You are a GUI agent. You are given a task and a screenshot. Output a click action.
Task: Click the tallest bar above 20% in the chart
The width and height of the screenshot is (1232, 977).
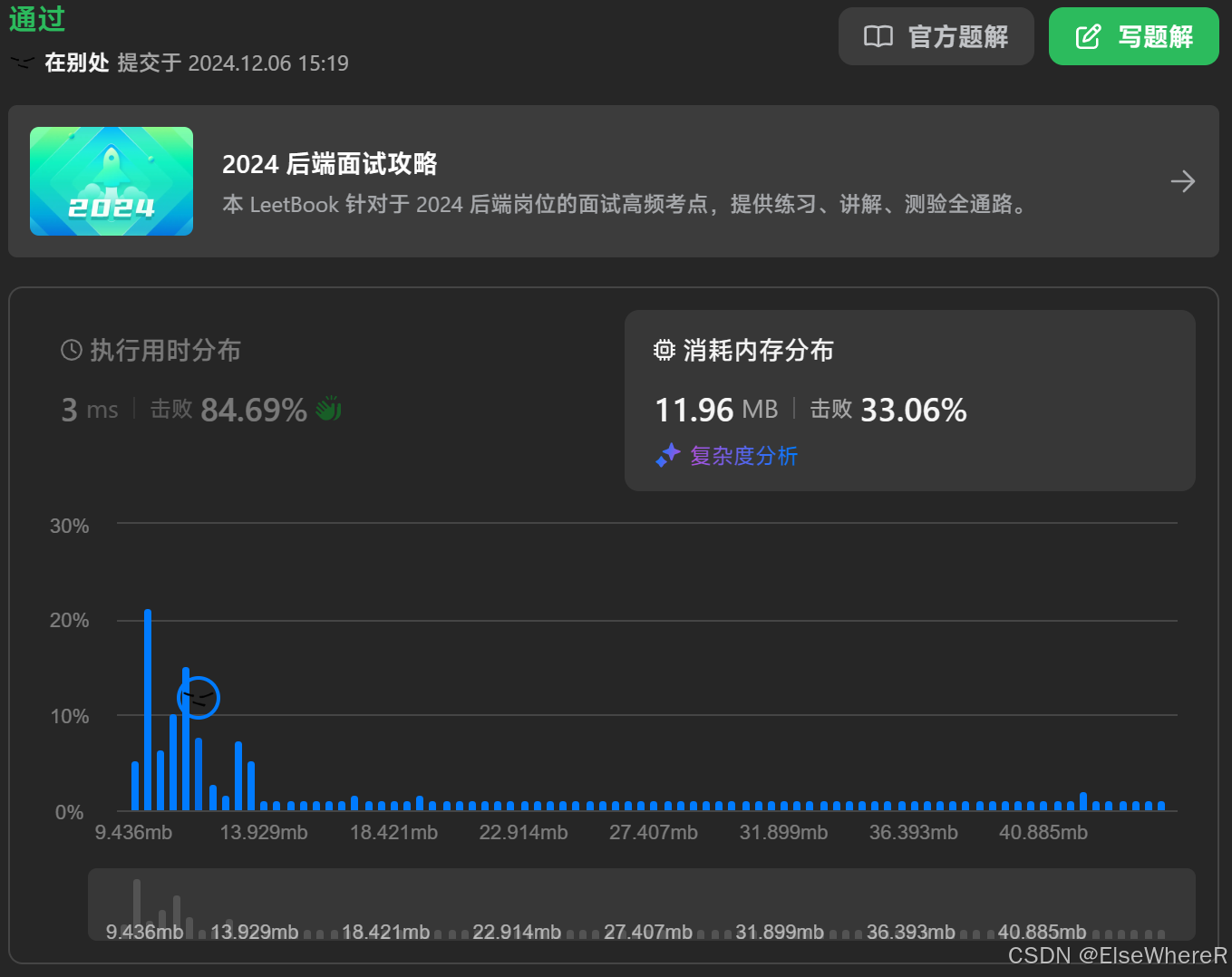point(148,710)
